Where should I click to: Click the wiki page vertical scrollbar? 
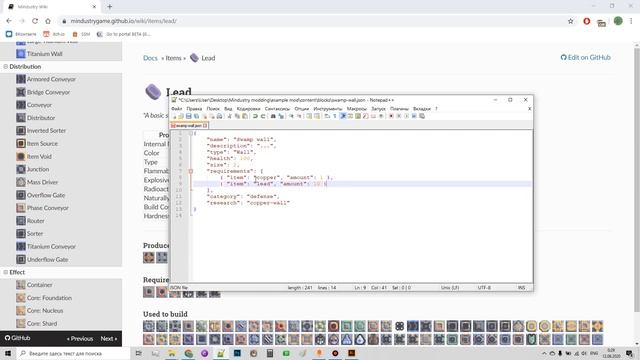point(637,180)
